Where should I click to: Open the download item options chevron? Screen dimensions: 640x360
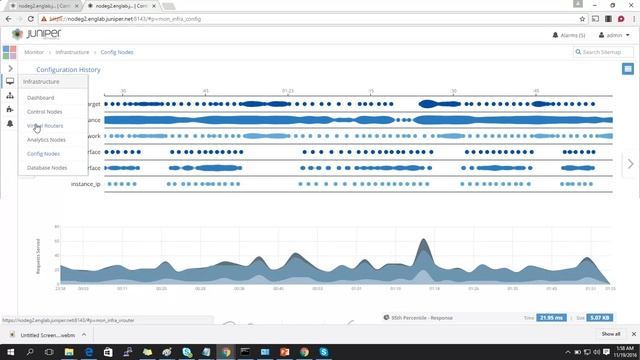(84, 335)
